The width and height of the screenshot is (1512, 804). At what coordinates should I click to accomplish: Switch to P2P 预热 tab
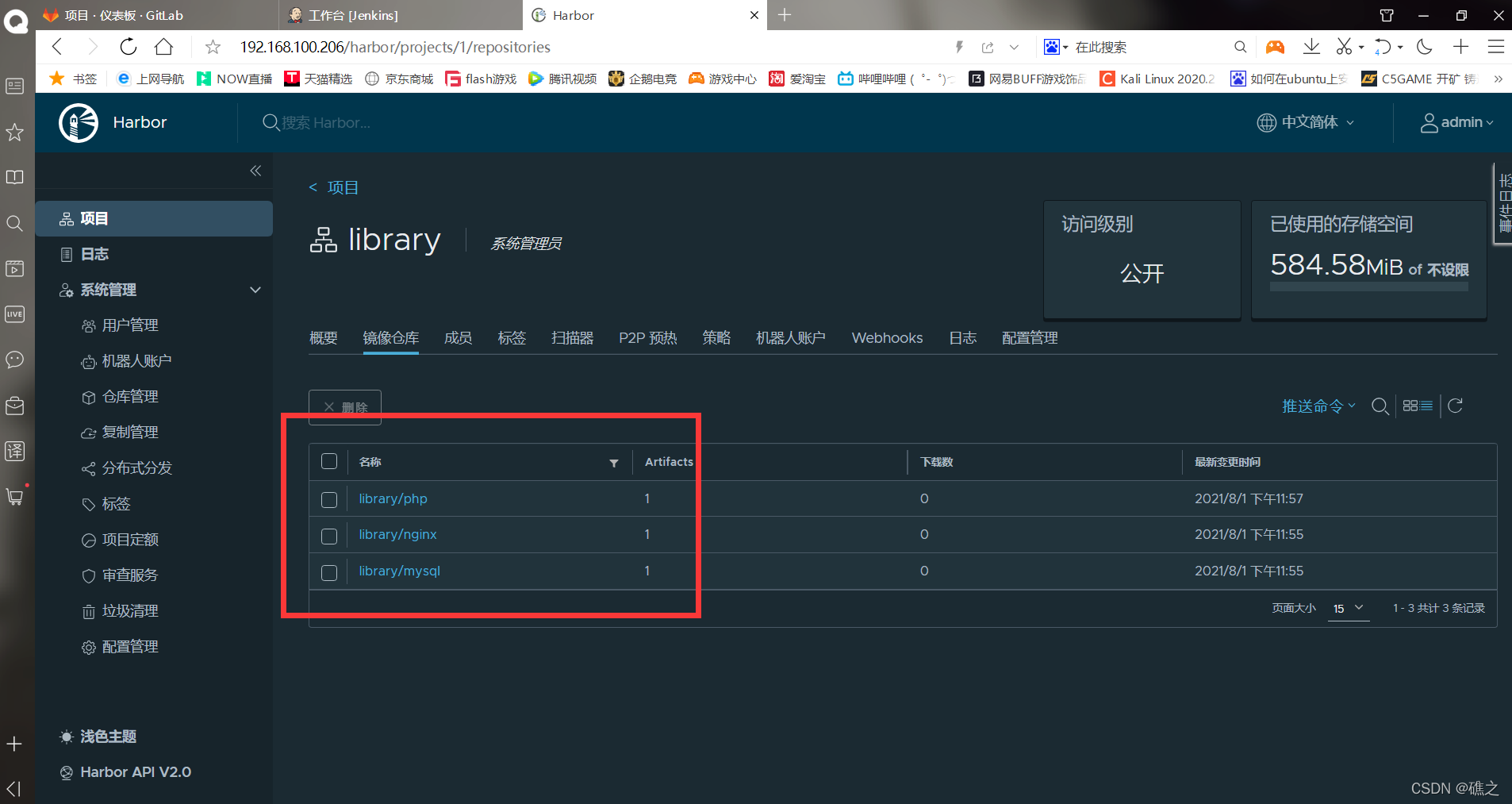click(648, 338)
